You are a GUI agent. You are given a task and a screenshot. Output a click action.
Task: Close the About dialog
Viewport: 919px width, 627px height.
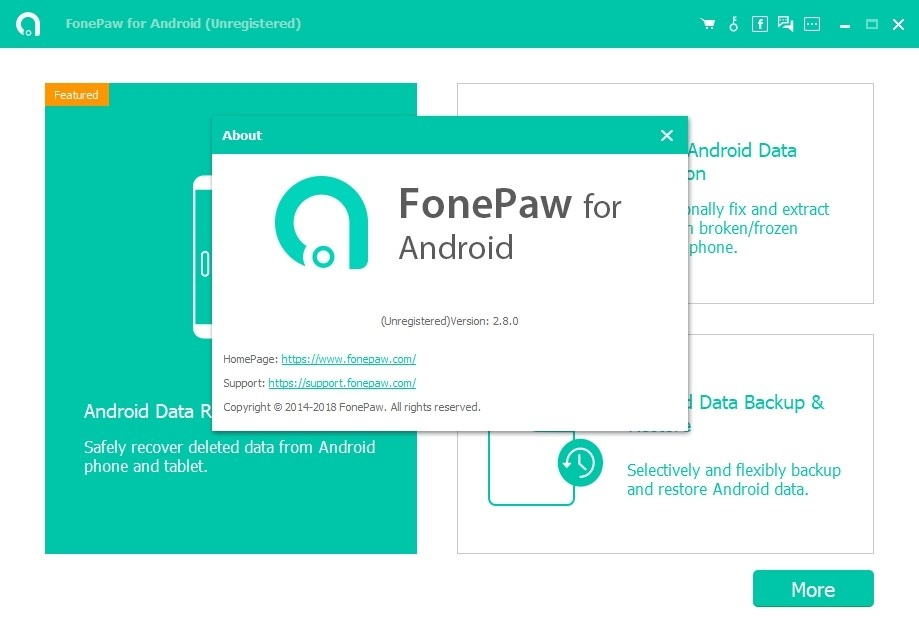pos(666,135)
